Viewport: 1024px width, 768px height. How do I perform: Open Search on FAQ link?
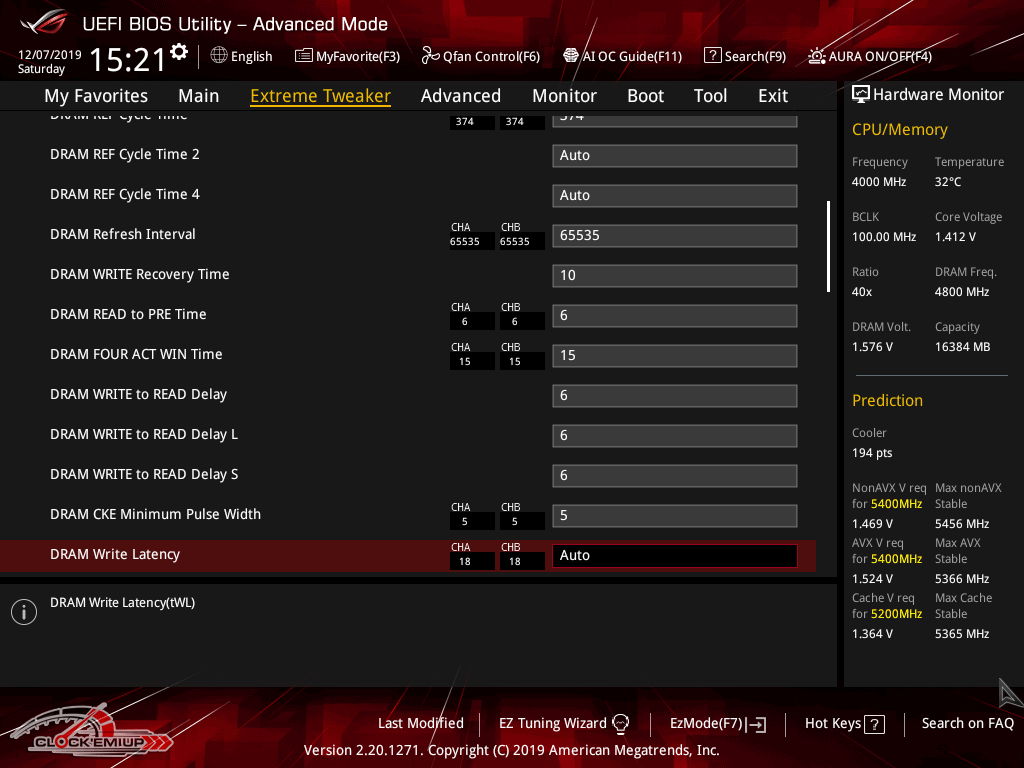(967, 724)
